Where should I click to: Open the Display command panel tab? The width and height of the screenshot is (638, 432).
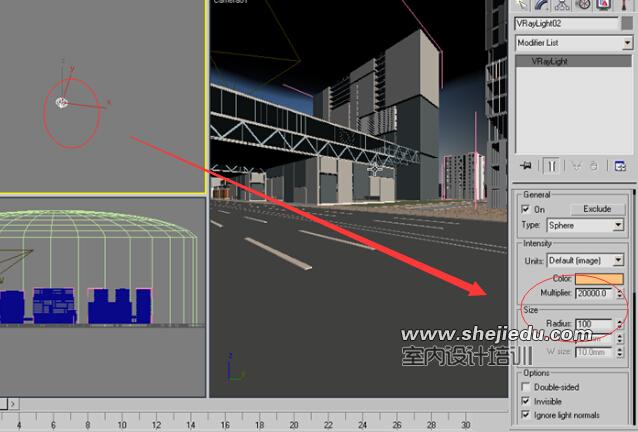[x=603, y=5]
